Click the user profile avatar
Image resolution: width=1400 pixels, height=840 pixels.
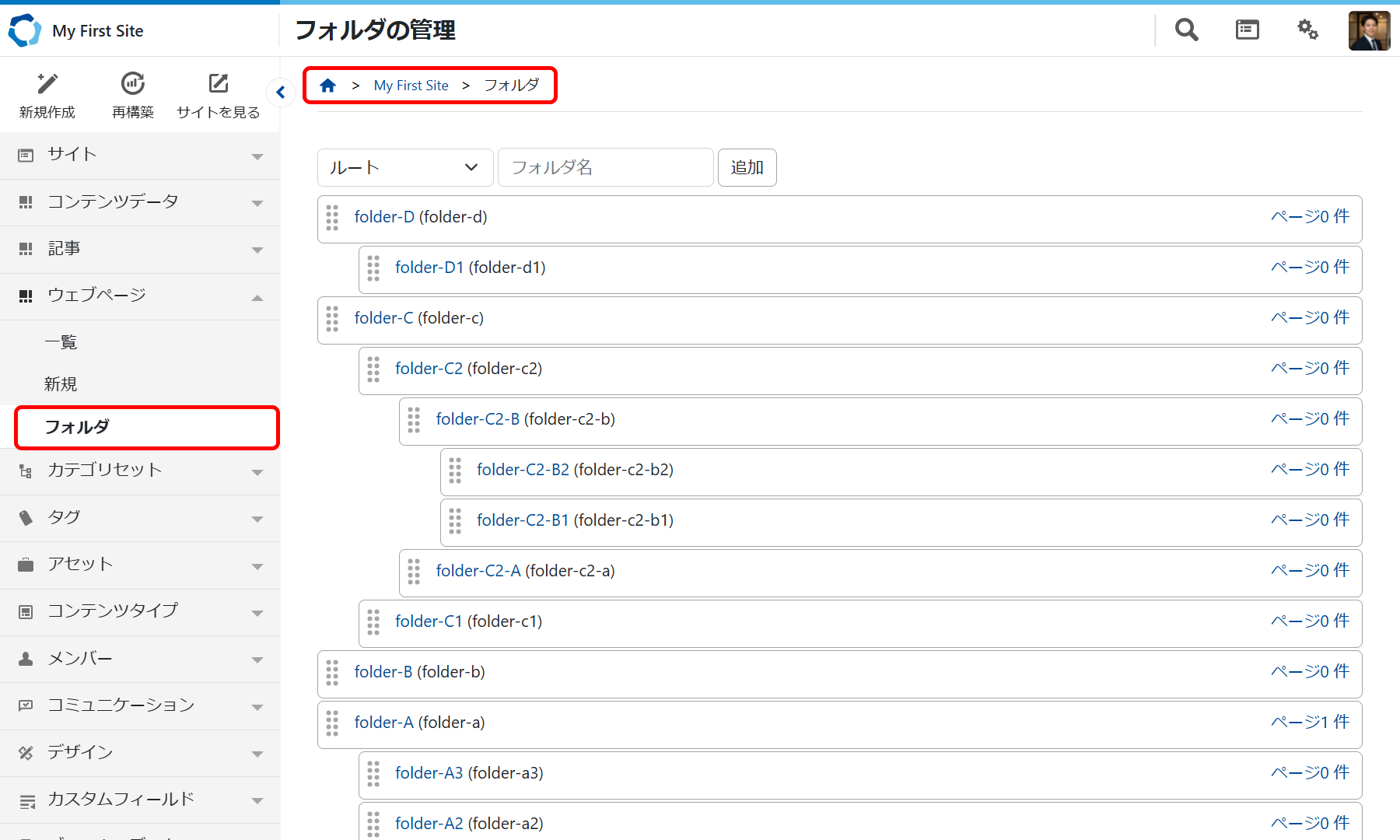click(1369, 31)
